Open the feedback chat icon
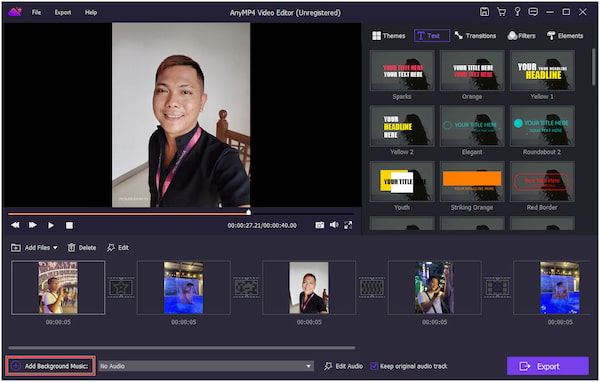This screenshot has width=600, height=382. click(x=533, y=12)
